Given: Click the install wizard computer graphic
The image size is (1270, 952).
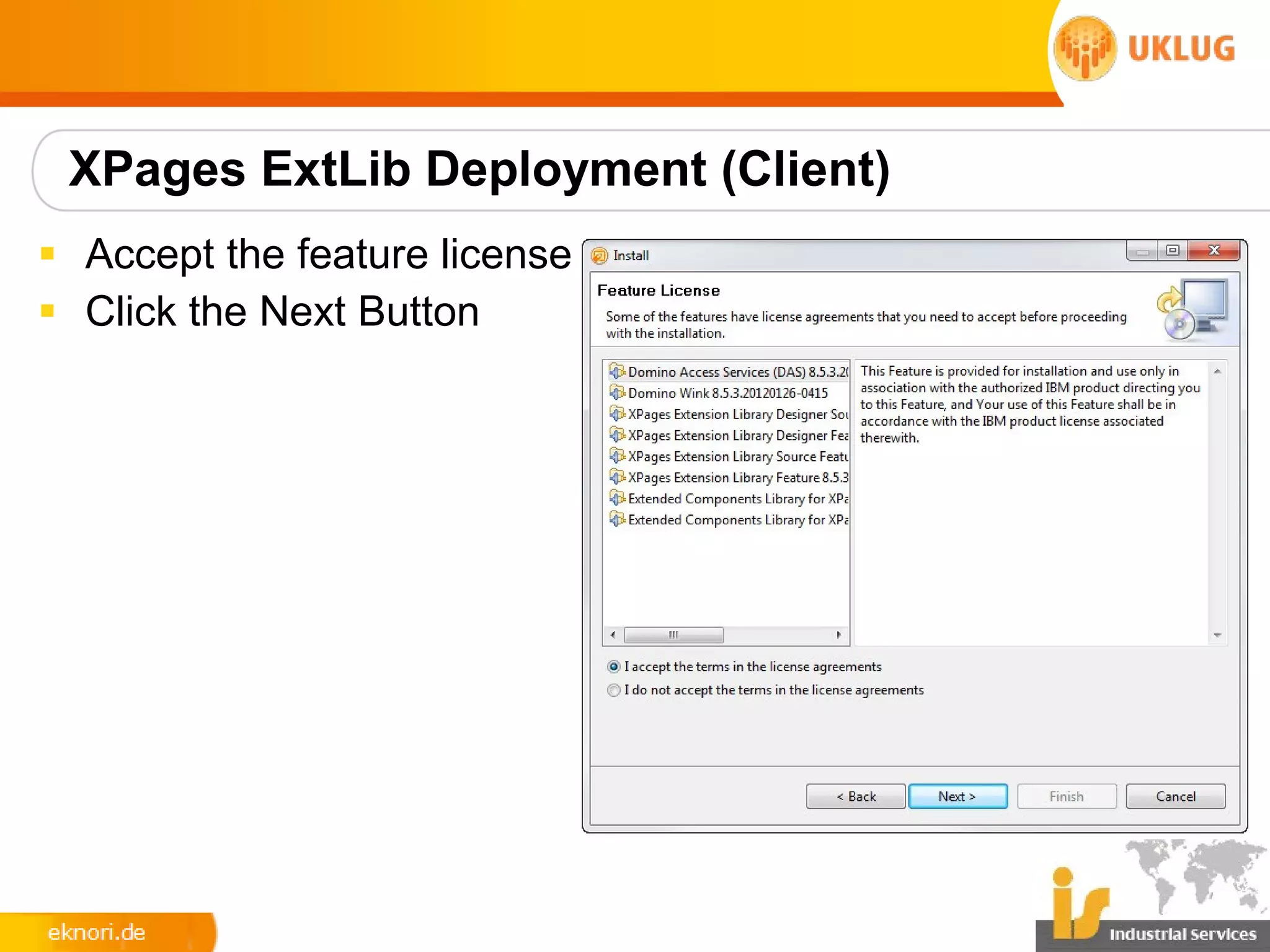Looking at the screenshot, I should (x=1192, y=309).
